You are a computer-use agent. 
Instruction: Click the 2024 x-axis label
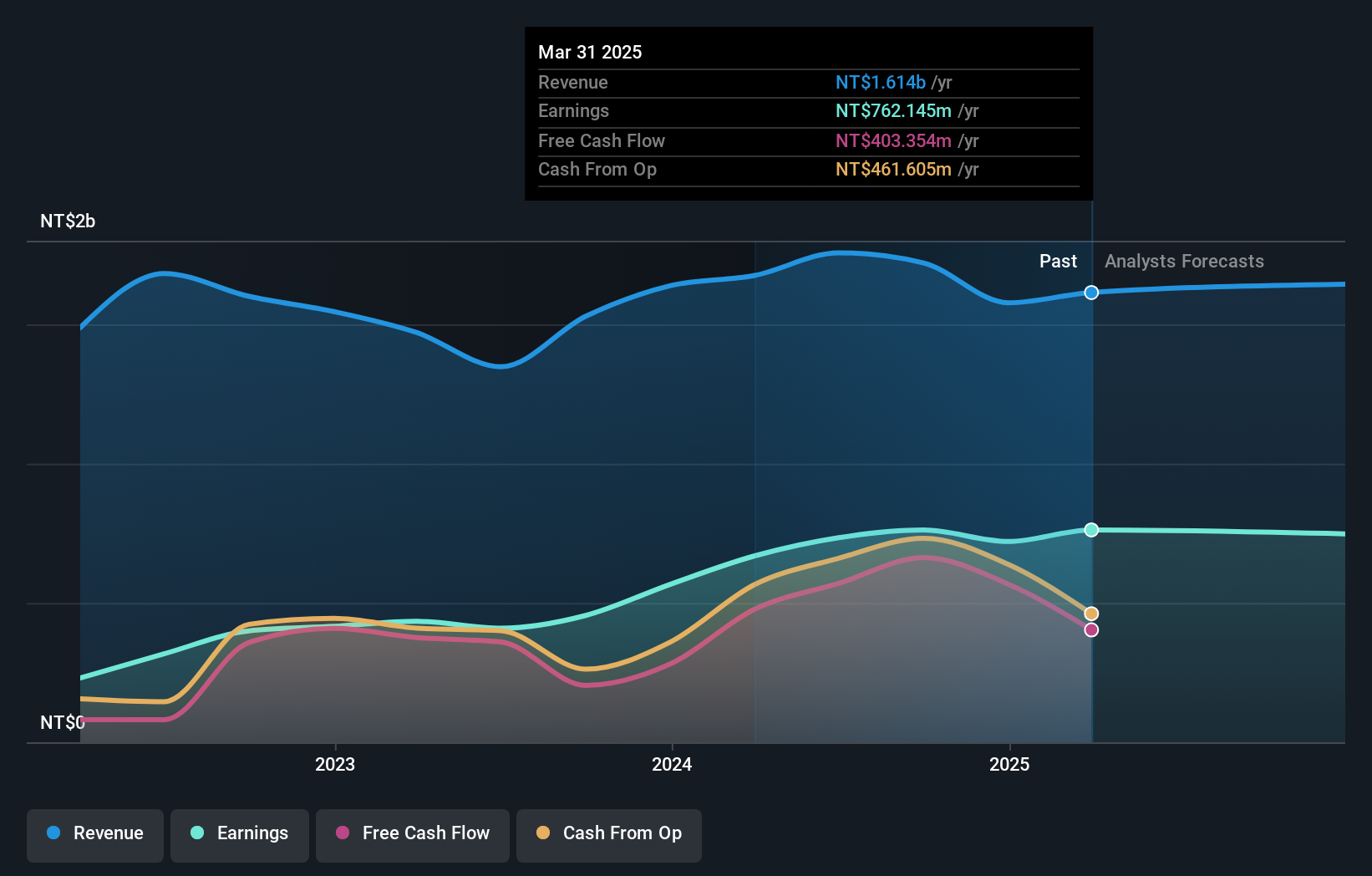(x=672, y=764)
